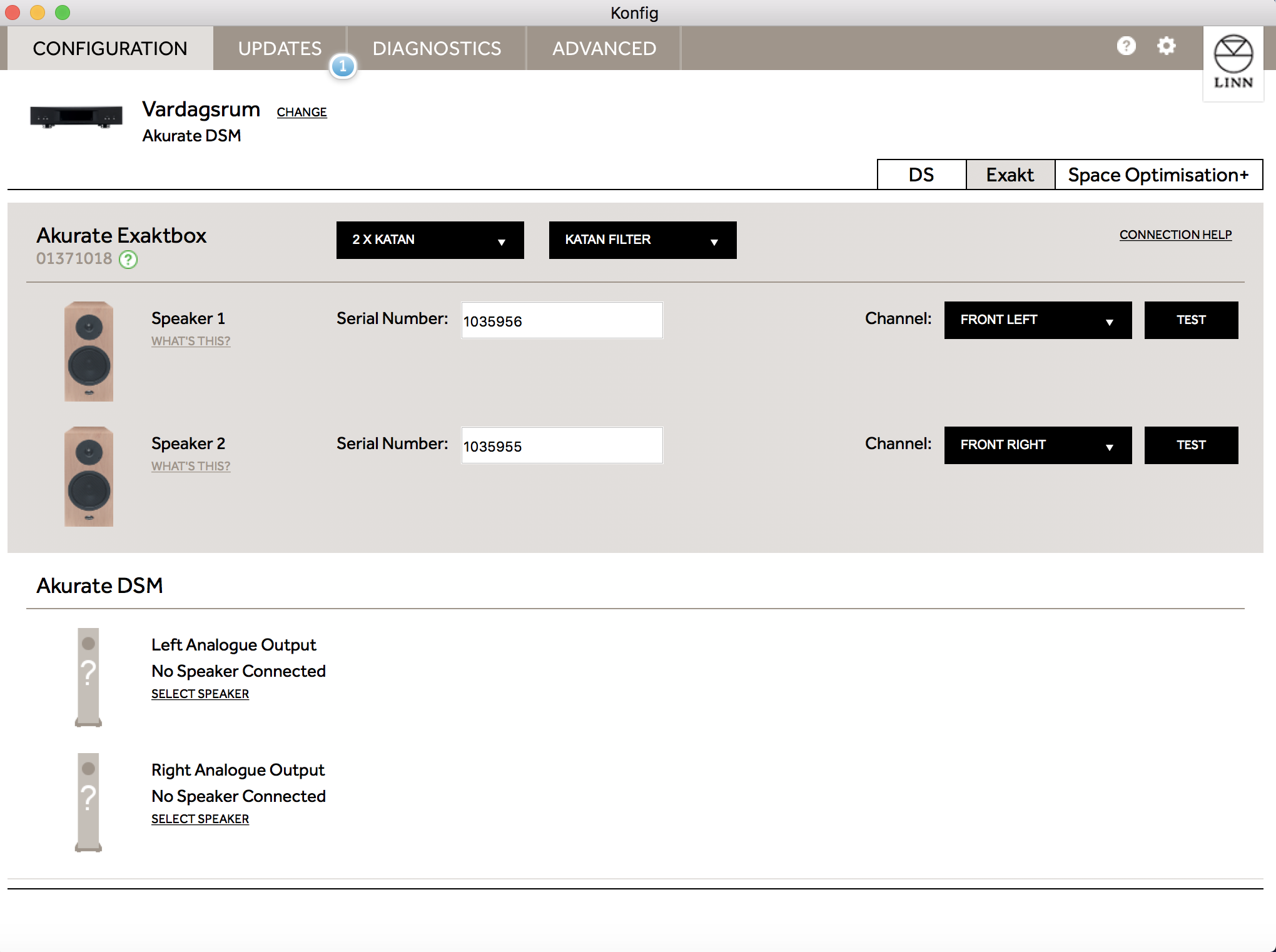Switch to the Configuration tab

click(x=110, y=48)
